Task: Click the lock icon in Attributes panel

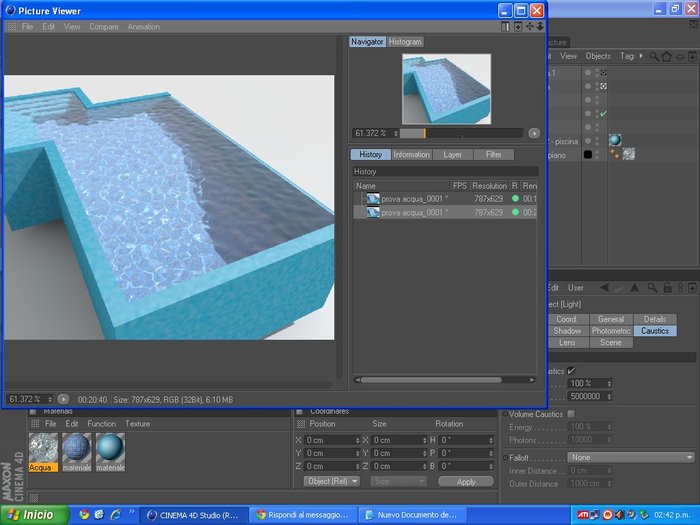Action: pyautogui.click(x=667, y=288)
